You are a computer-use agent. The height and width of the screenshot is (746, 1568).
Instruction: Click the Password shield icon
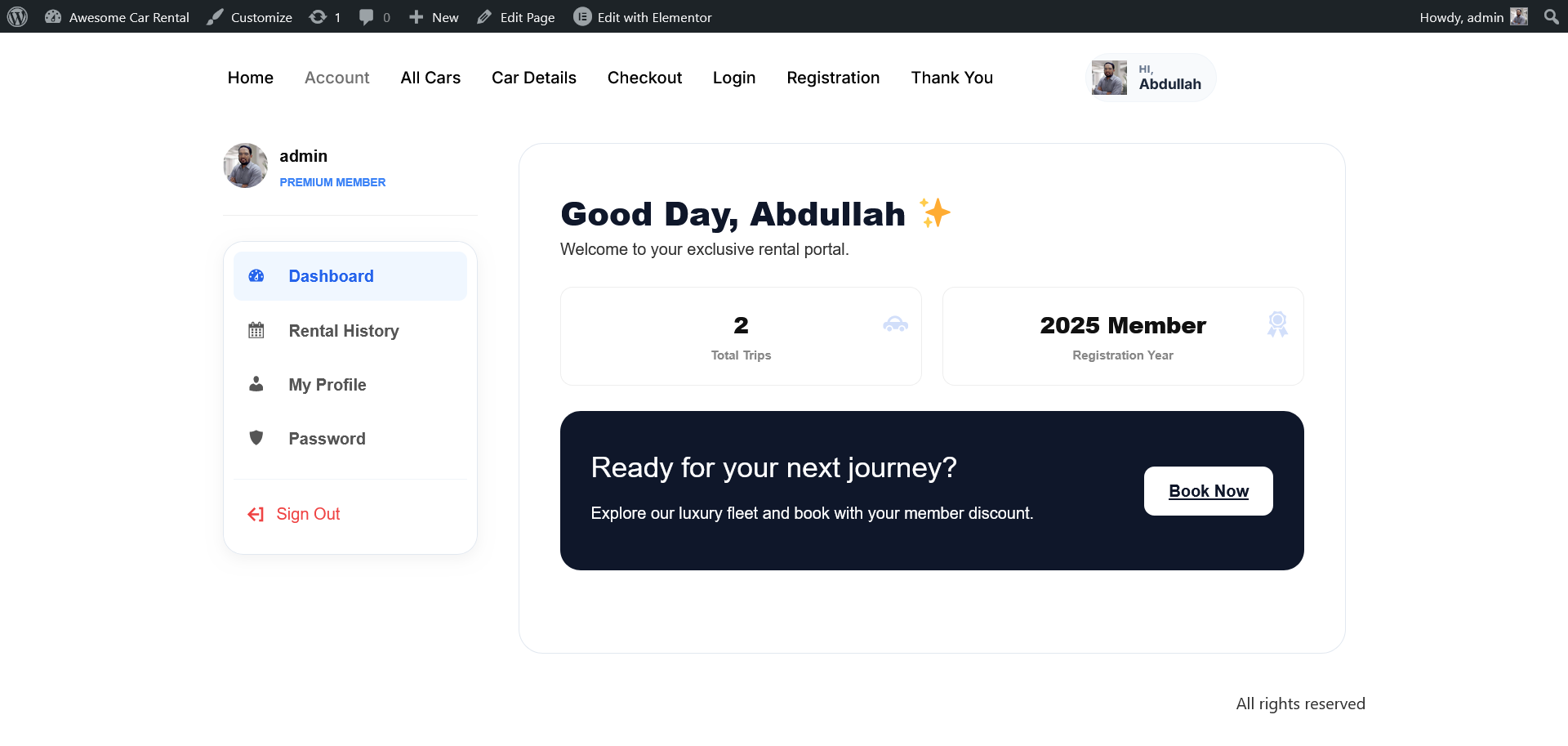pyautogui.click(x=256, y=438)
